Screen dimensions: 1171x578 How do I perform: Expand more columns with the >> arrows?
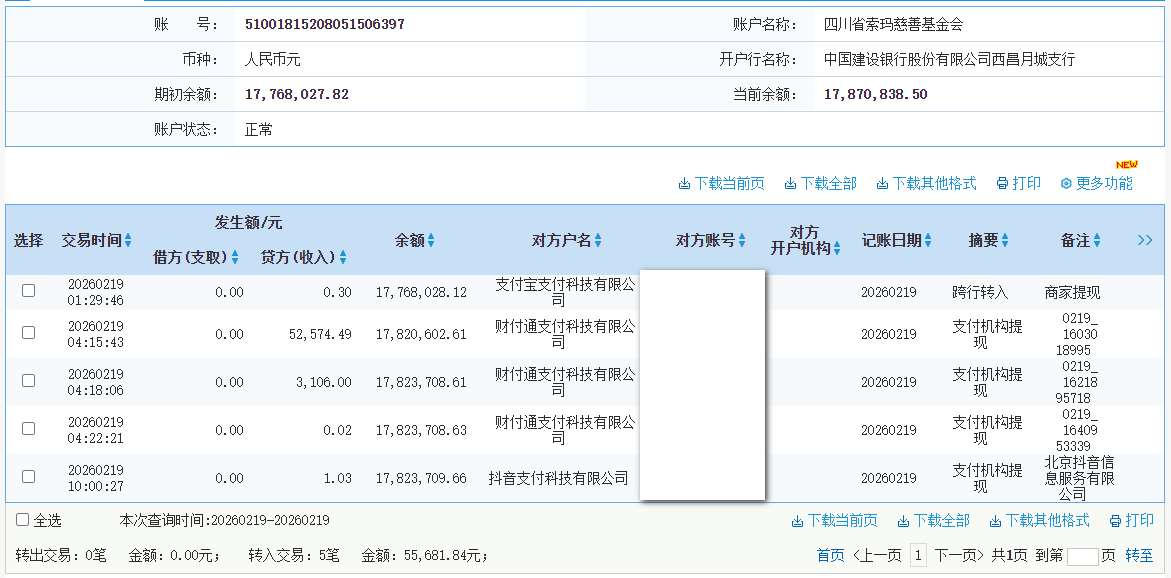1144,240
